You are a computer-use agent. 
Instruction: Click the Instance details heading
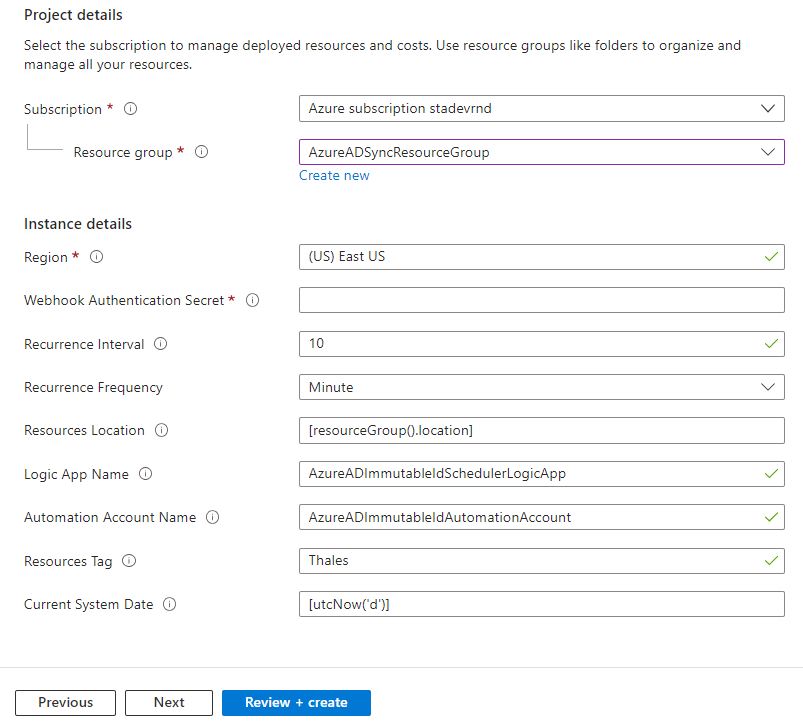(x=78, y=224)
